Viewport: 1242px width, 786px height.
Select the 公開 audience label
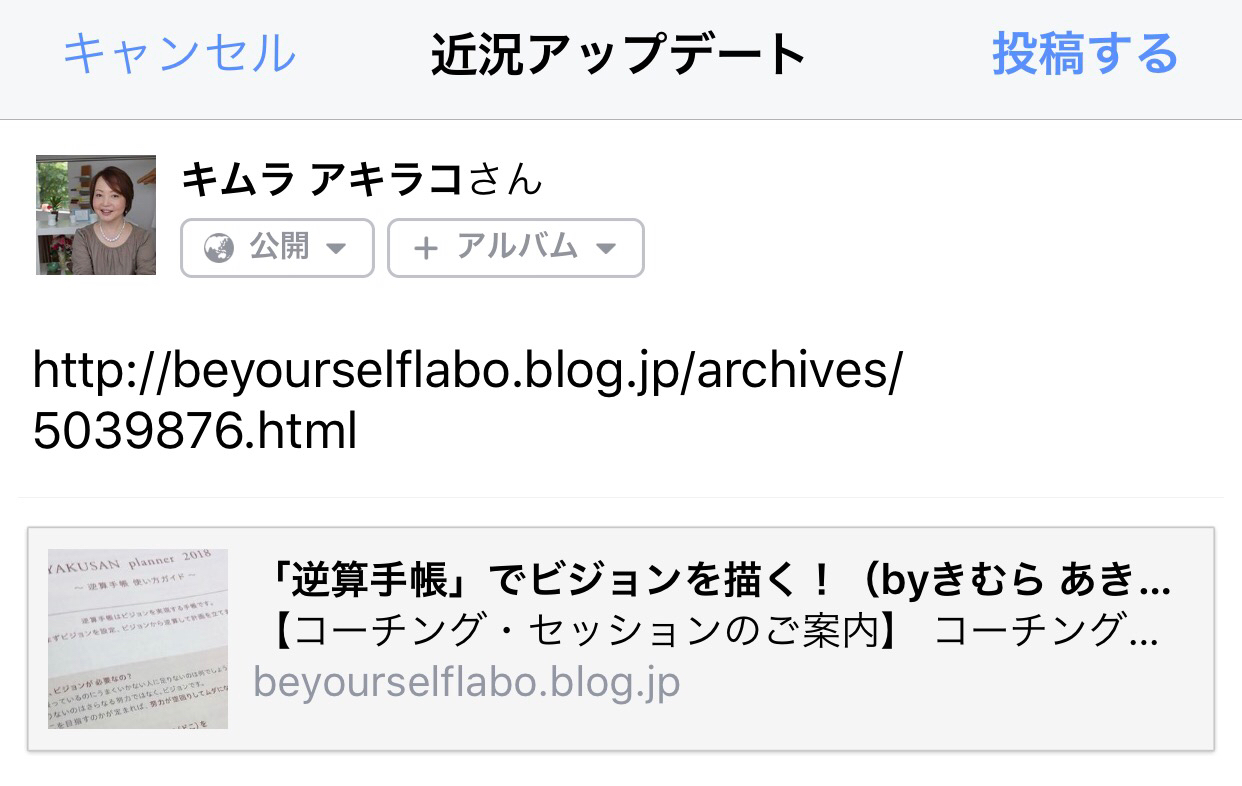tap(279, 247)
